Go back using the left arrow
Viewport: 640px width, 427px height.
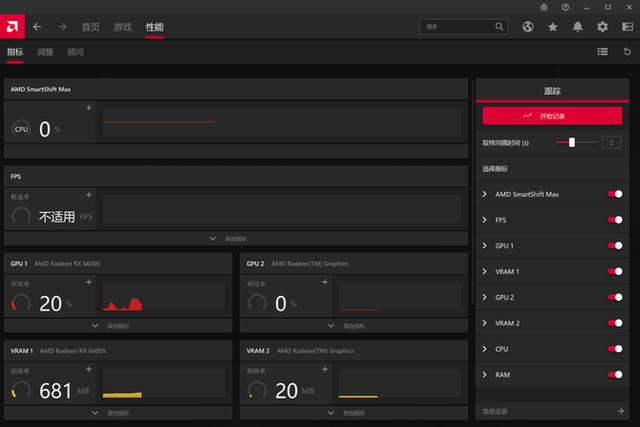tap(37, 26)
